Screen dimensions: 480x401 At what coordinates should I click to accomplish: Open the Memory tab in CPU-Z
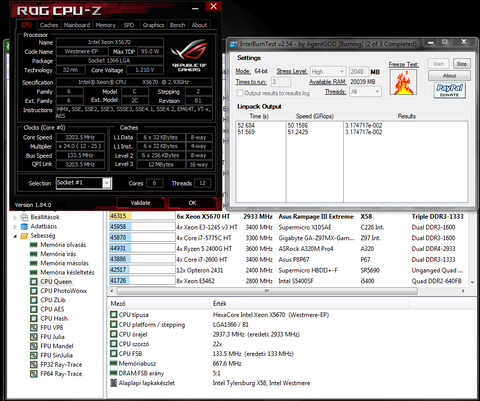point(105,25)
